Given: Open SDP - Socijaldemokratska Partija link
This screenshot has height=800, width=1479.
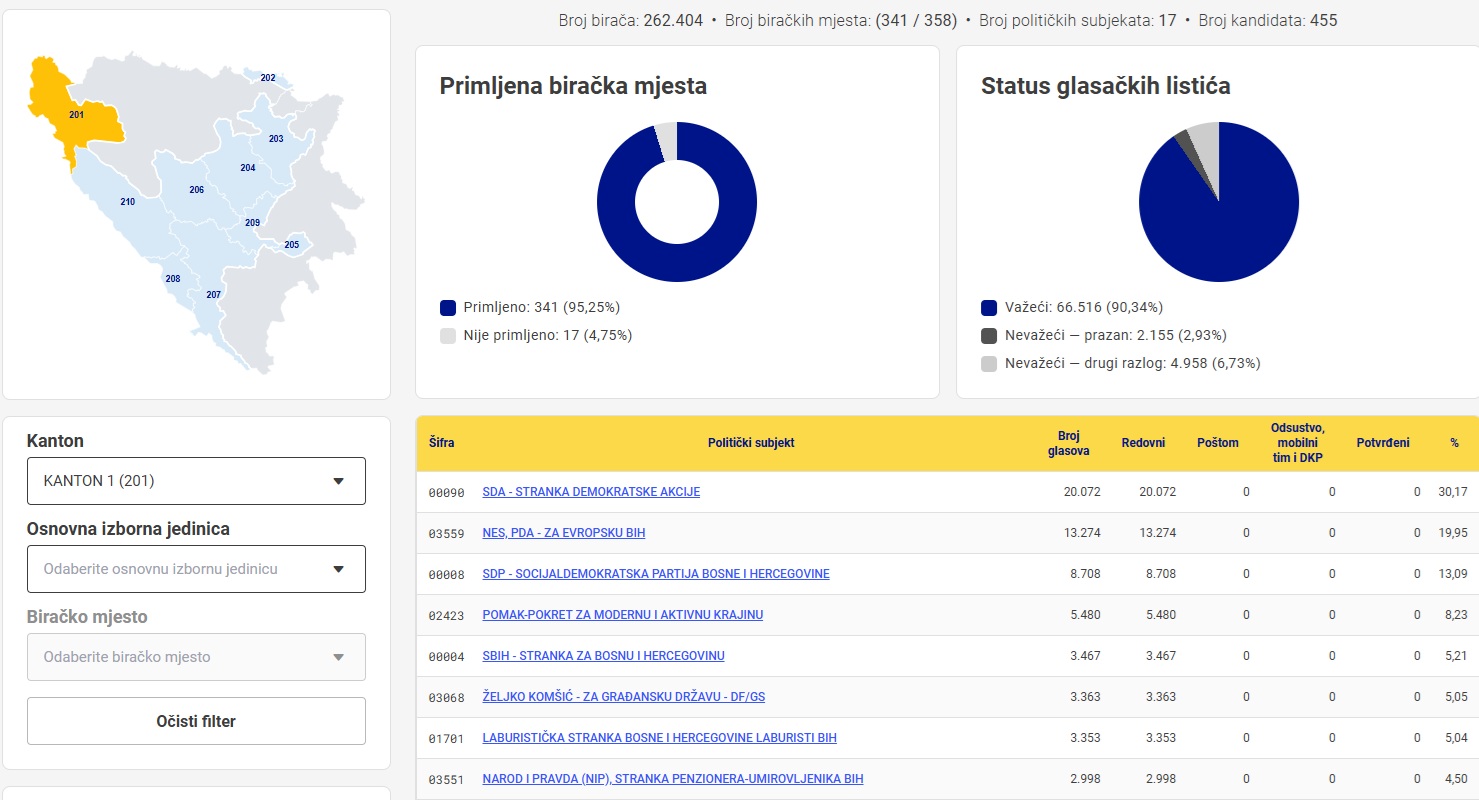Looking at the screenshot, I should [655, 574].
